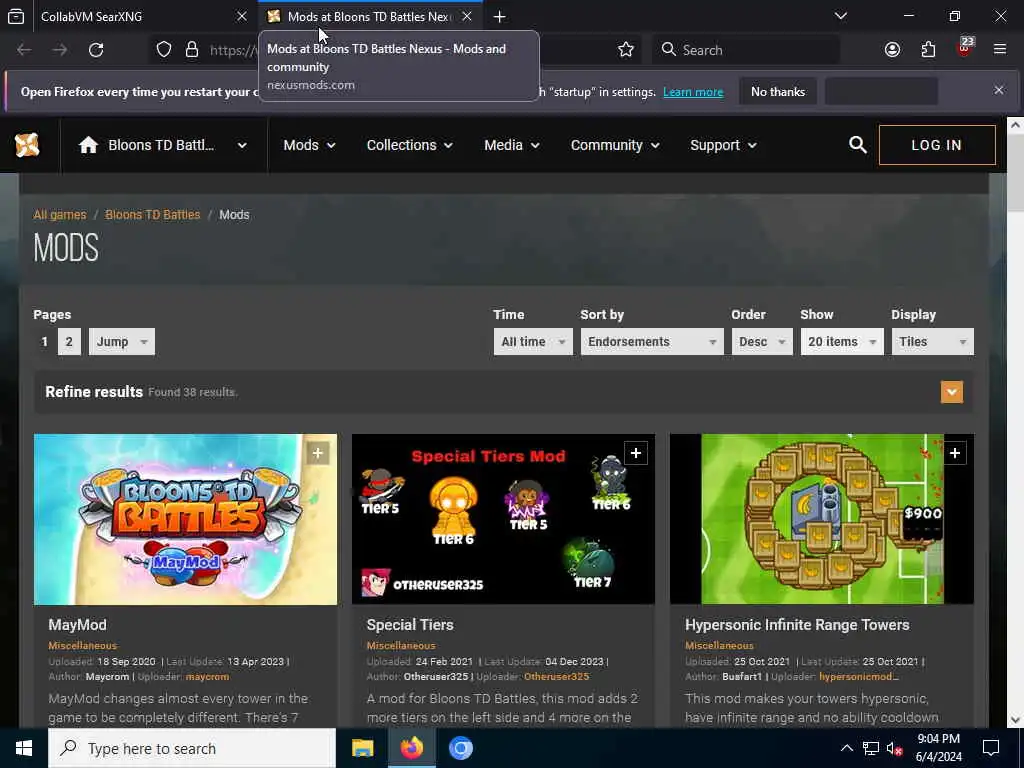This screenshot has width=1024, height=768.
Task: Open the notification center icon
Action: tap(991, 748)
